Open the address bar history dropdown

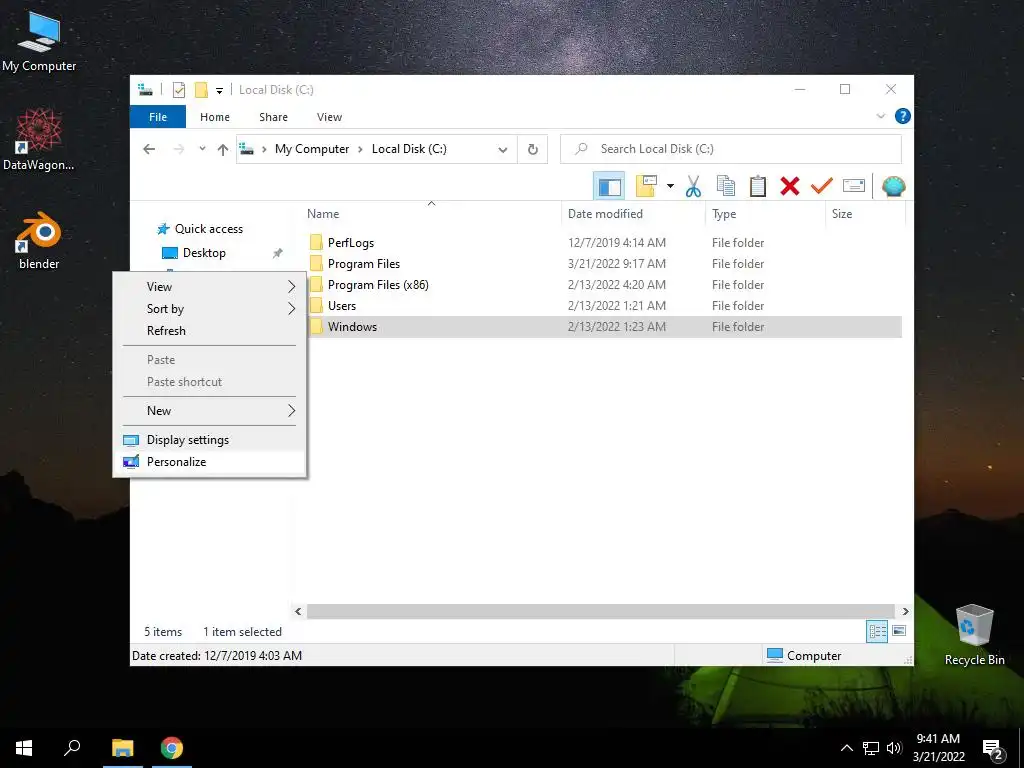(503, 150)
